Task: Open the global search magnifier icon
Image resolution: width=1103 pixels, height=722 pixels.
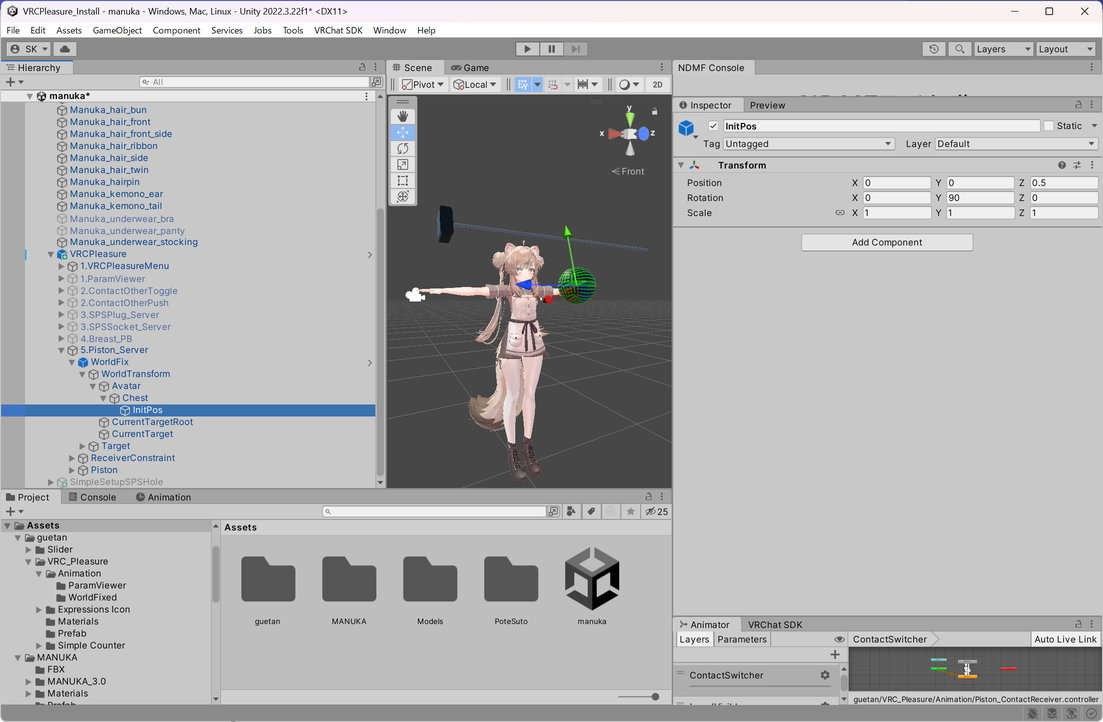Action: coord(959,49)
